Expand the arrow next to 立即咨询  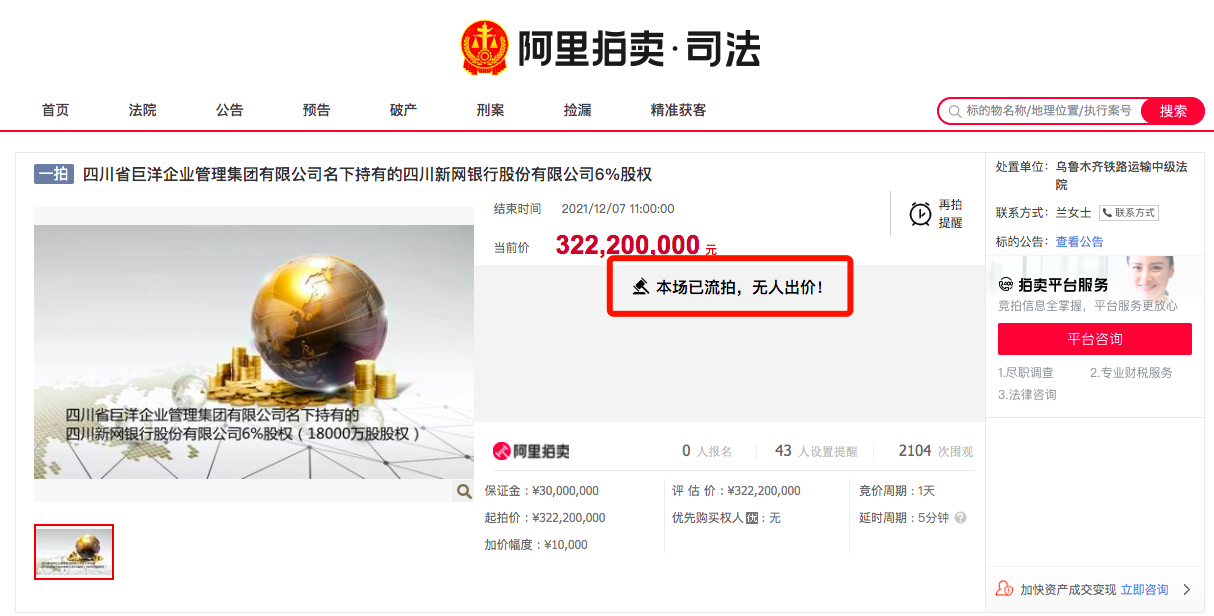1187,590
